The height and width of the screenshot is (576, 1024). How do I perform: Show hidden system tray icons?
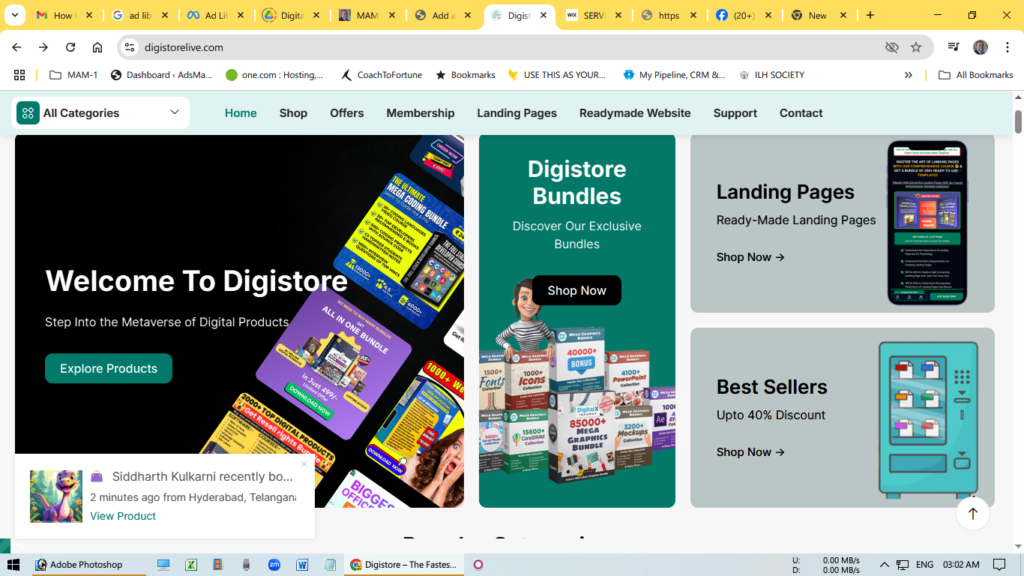tap(884, 564)
